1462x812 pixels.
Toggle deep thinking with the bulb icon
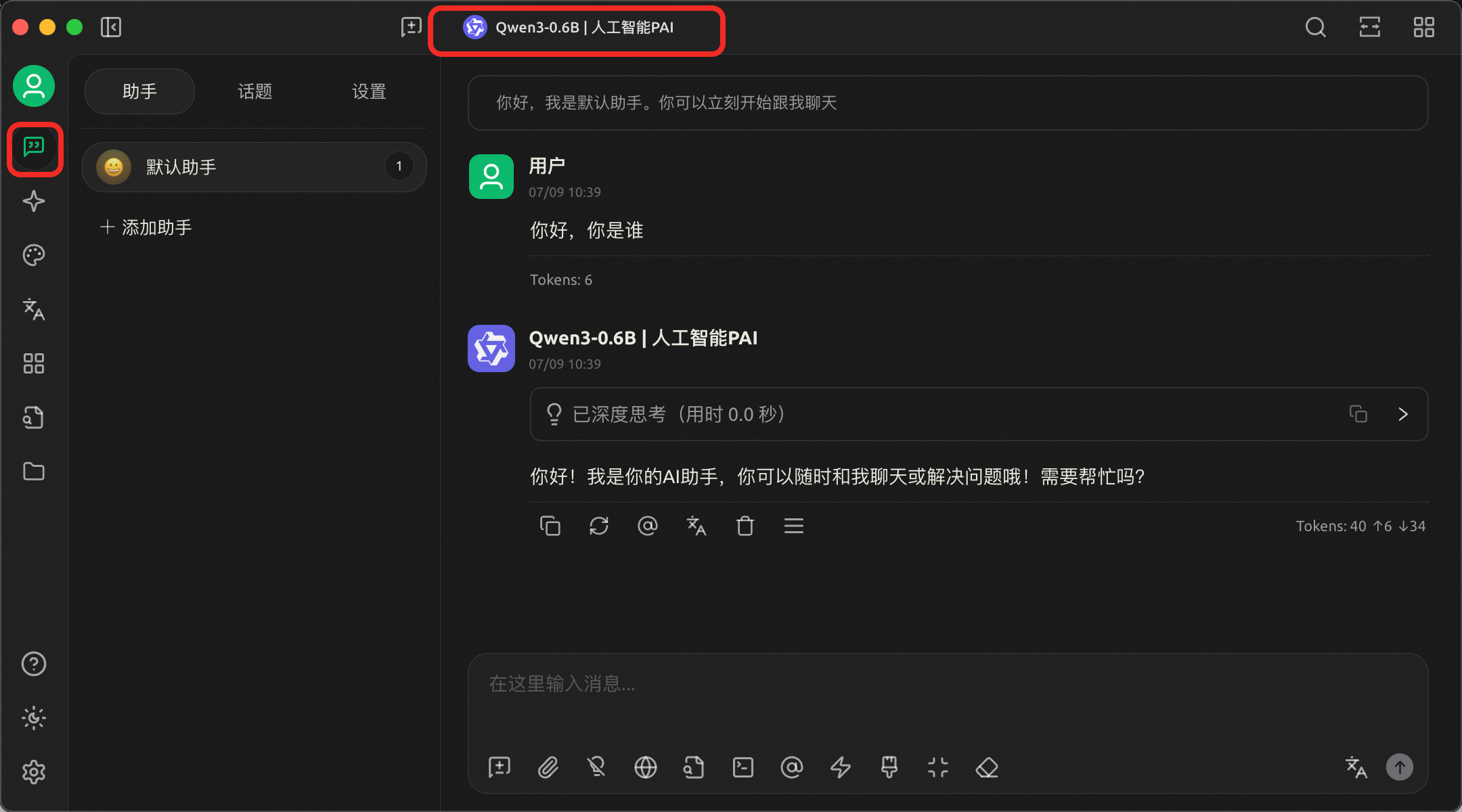[x=597, y=767]
